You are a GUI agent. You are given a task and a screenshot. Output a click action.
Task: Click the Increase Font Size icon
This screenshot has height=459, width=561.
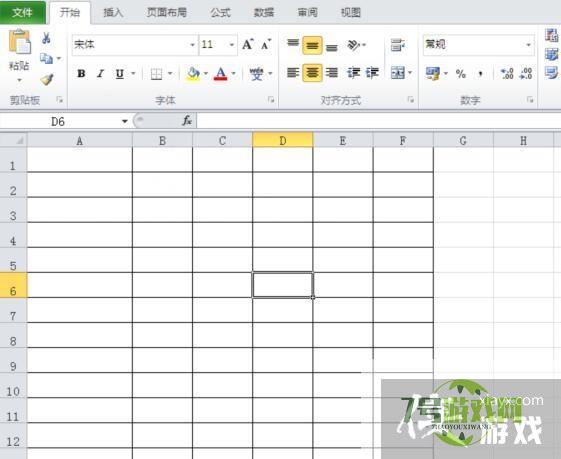248,45
